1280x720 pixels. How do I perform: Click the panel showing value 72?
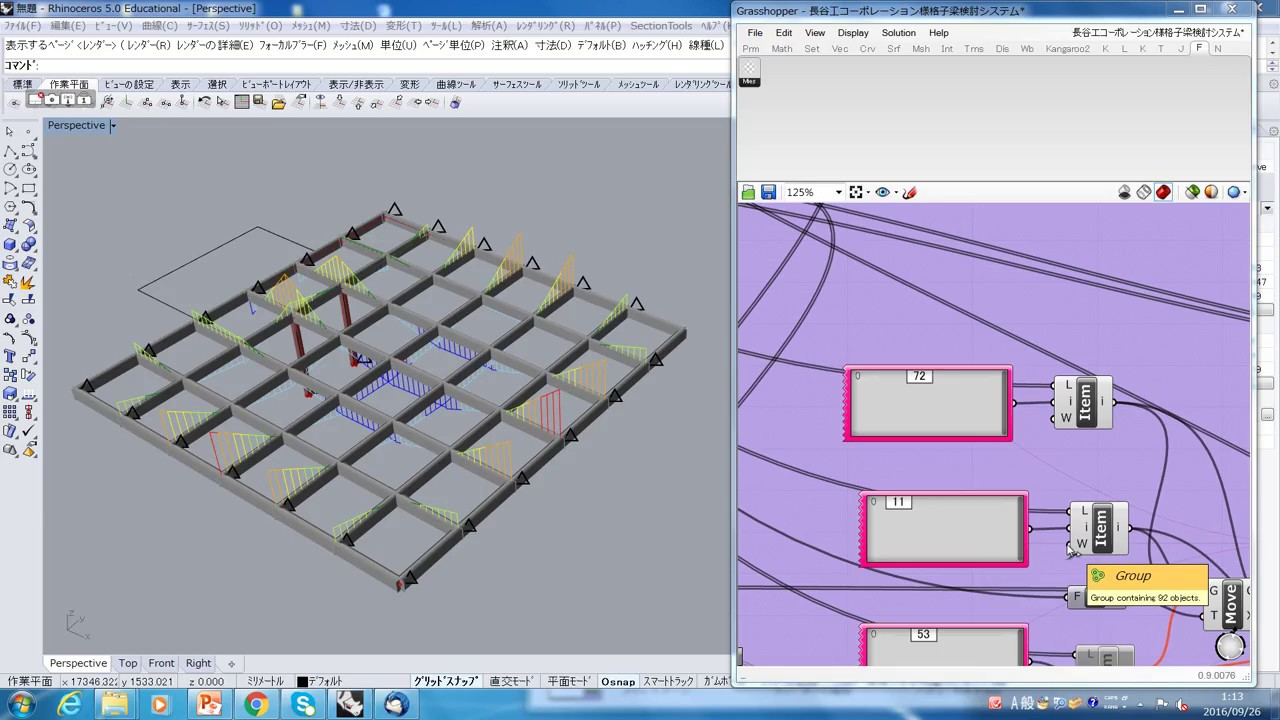pos(928,403)
